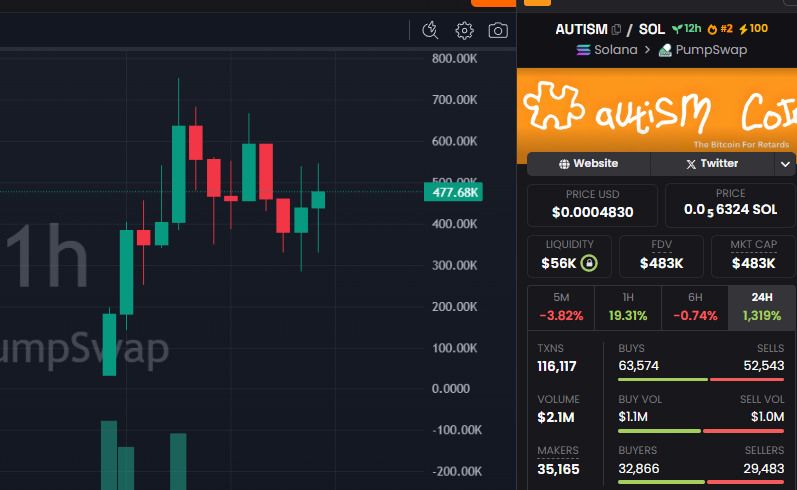
Task: Click the VOLUME value $2.1M
Action: (556, 417)
